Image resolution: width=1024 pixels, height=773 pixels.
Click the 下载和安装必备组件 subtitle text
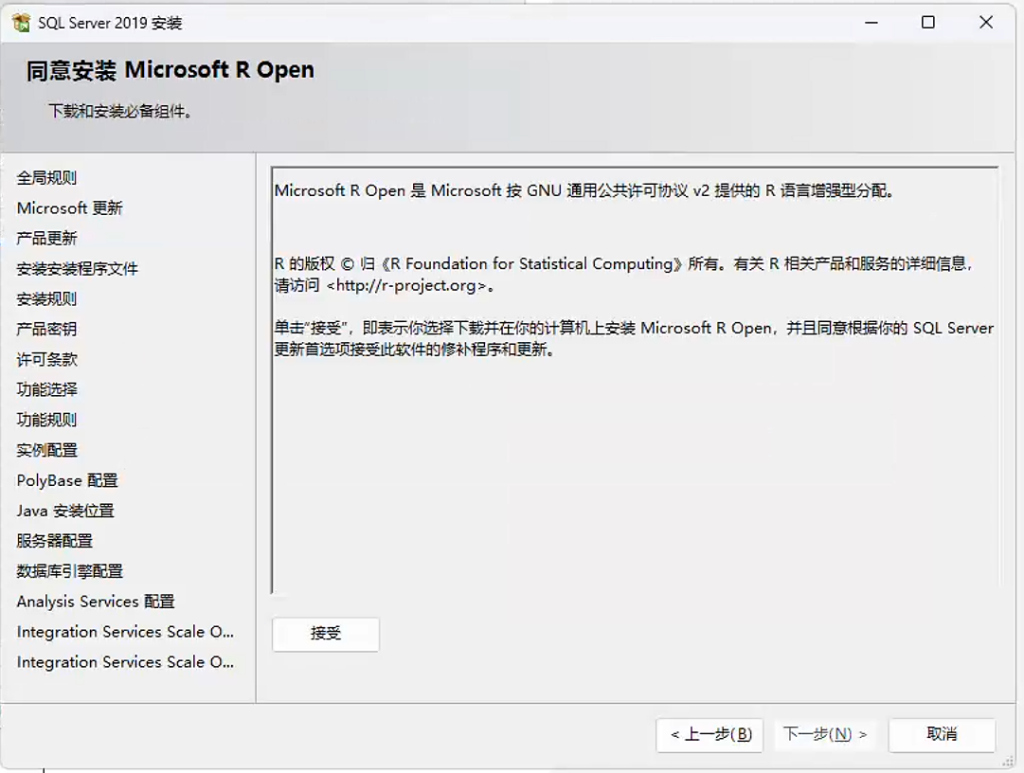pos(120,112)
